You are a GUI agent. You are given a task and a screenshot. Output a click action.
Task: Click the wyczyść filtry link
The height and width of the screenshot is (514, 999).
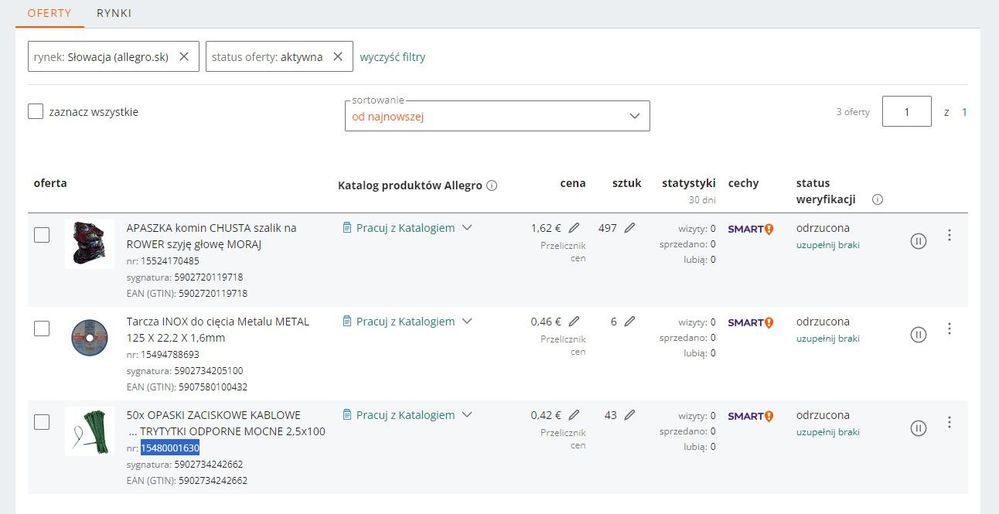[392, 57]
